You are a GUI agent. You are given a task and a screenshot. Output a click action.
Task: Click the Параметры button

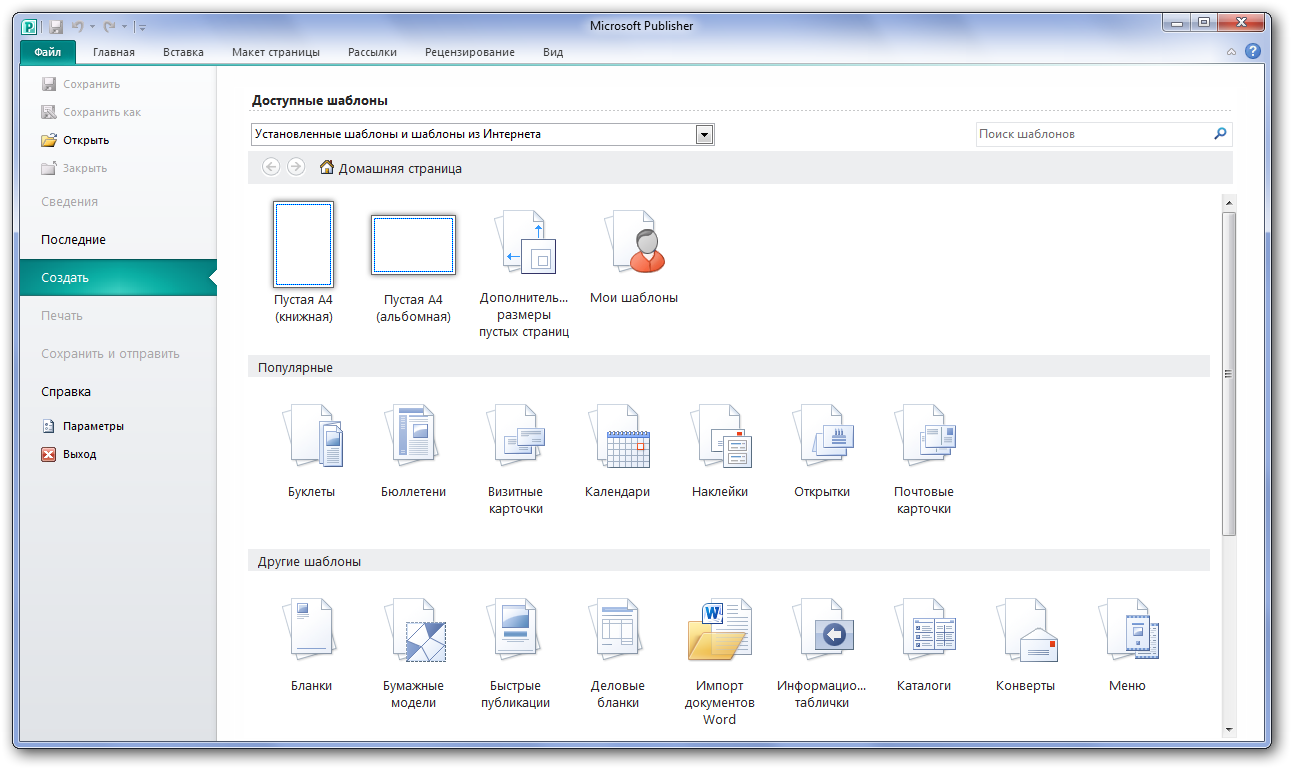(93, 426)
